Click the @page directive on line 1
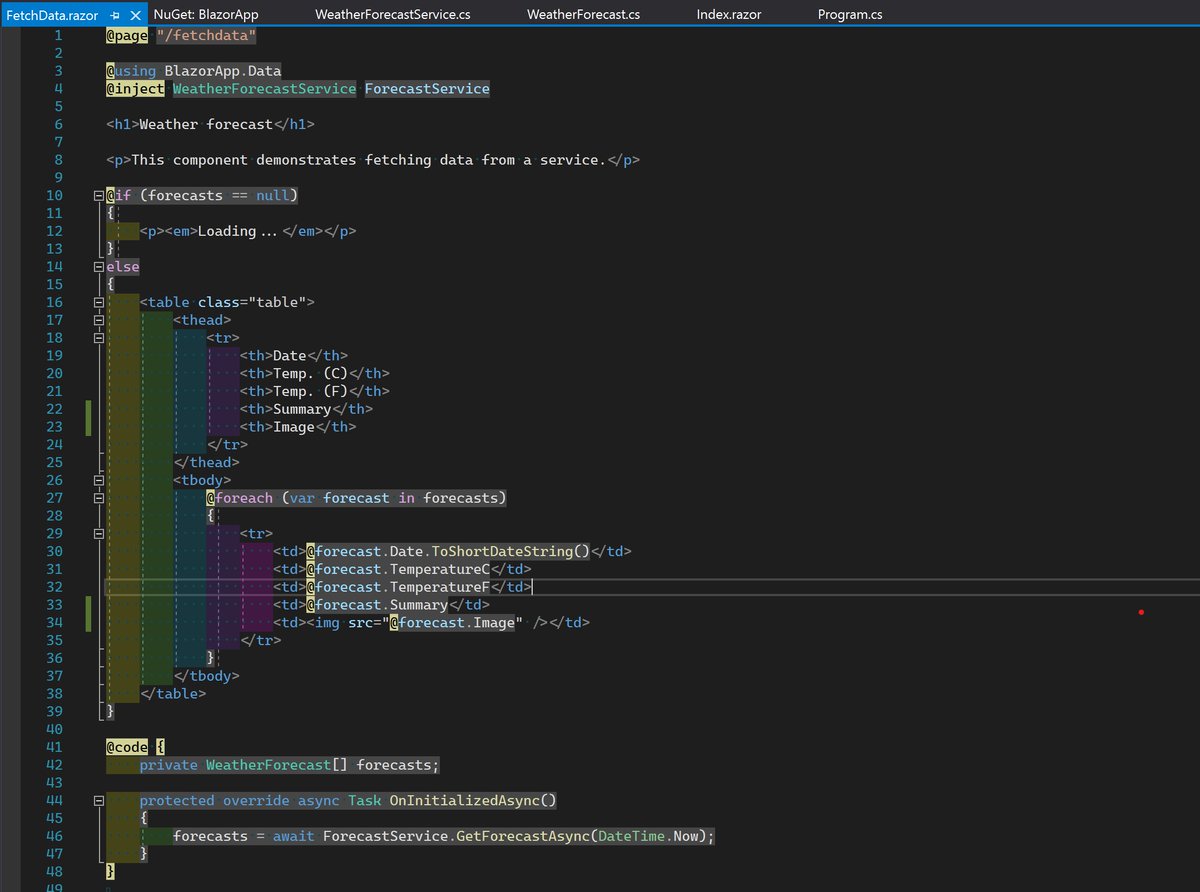Image resolution: width=1200 pixels, height=892 pixels. [127, 35]
